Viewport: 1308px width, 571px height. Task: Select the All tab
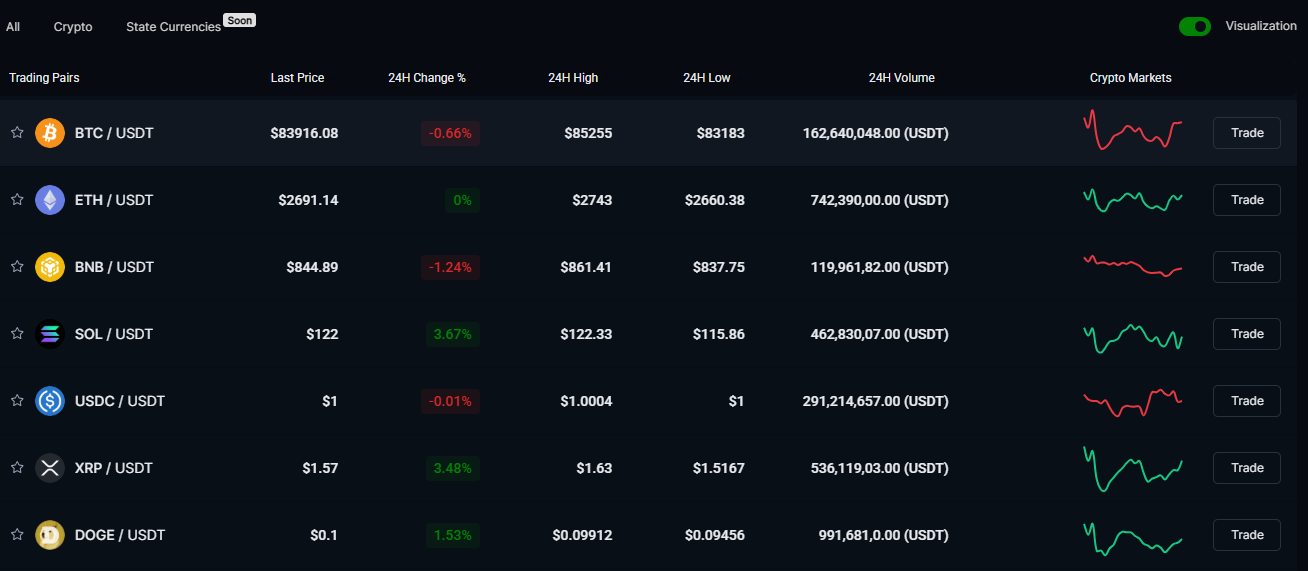click(13, 27)
